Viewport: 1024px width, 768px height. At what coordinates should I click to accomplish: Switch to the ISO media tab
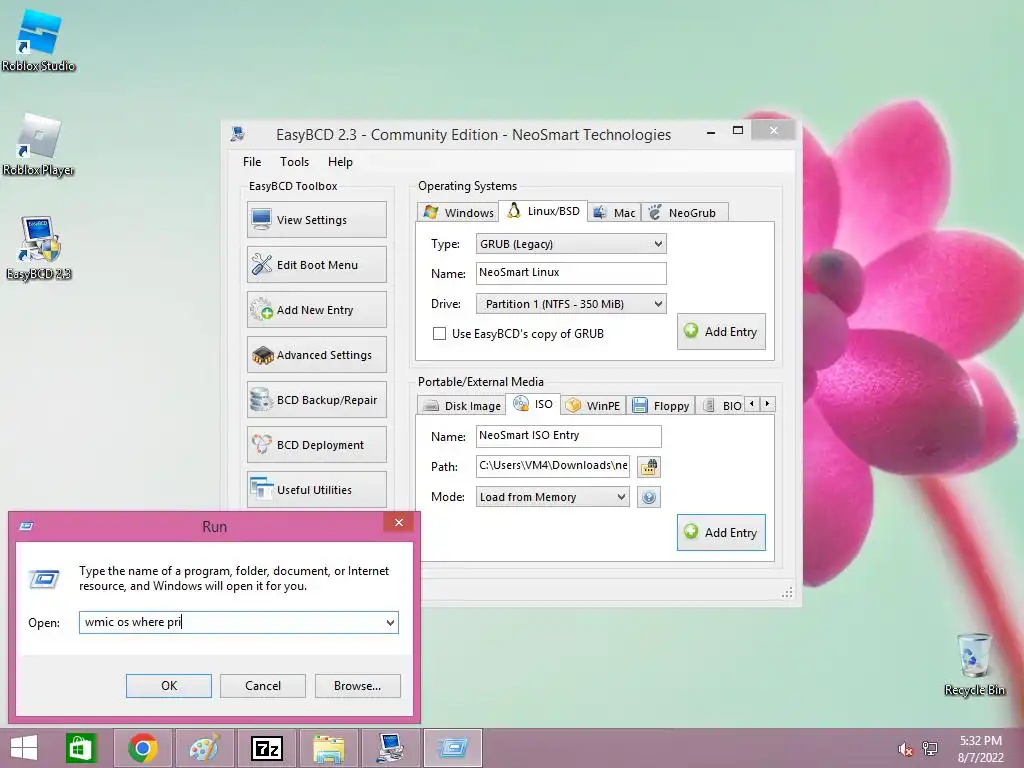pyautogui.click(x=533, y=404)
